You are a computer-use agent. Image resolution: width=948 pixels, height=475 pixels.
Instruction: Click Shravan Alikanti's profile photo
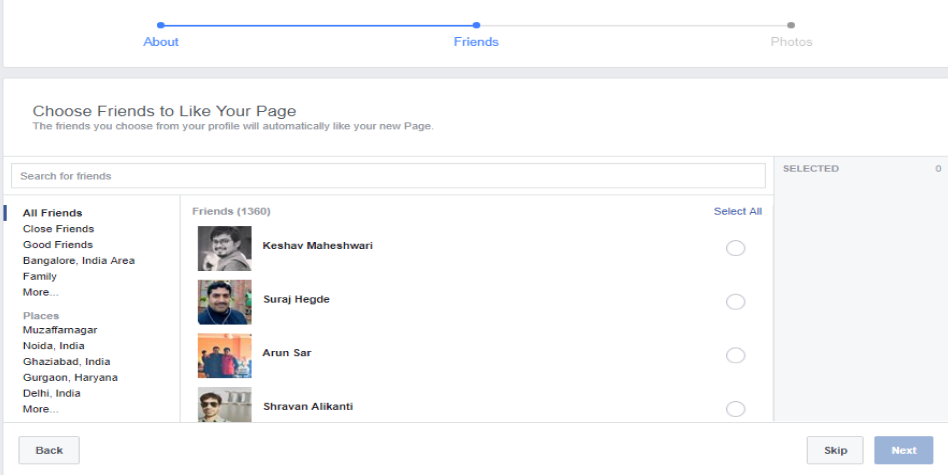click(224, 405)
